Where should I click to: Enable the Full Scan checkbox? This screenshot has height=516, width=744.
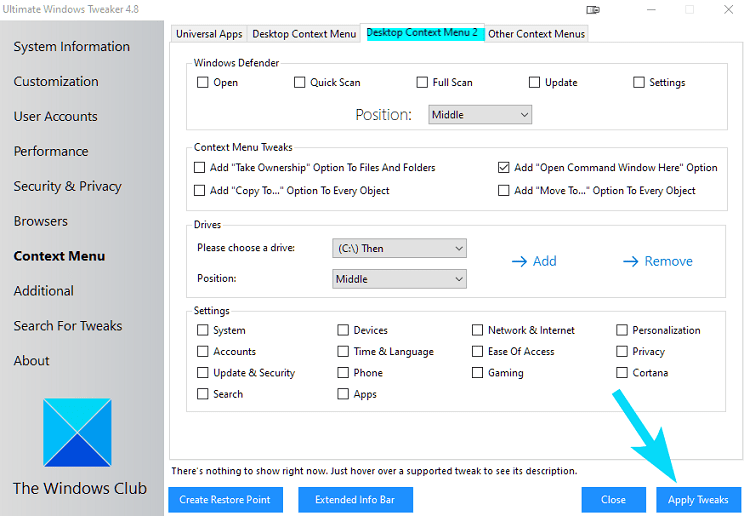pyautogui.click(x=422, y=82)
